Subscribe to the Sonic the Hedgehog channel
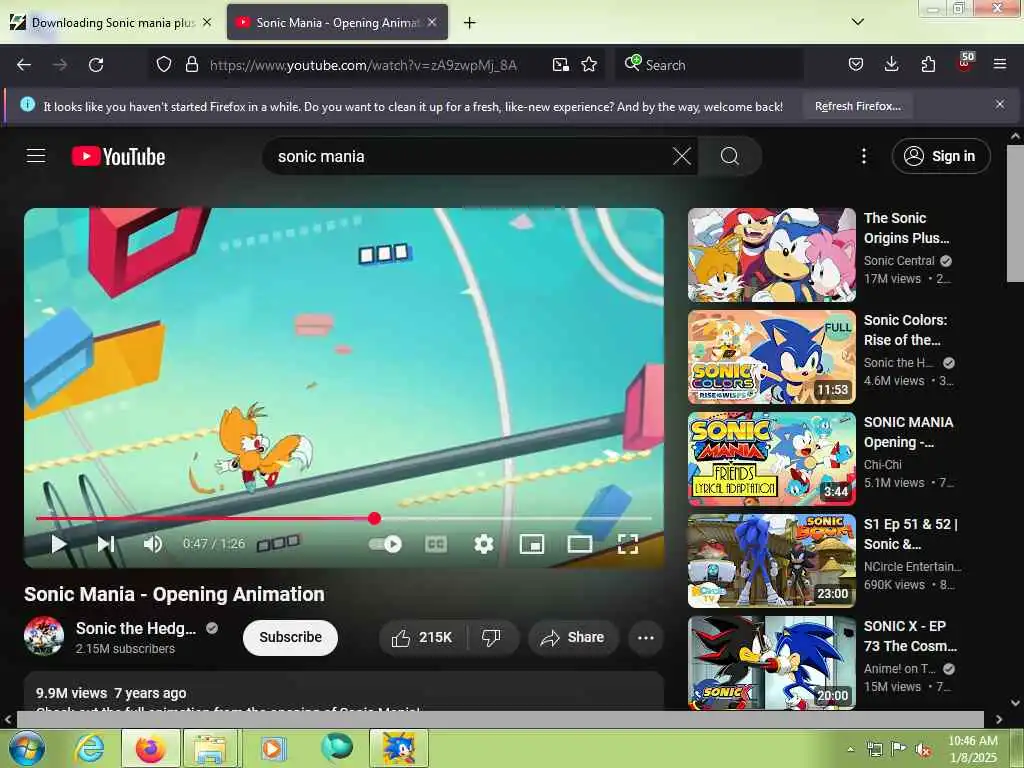 point(290,637)
